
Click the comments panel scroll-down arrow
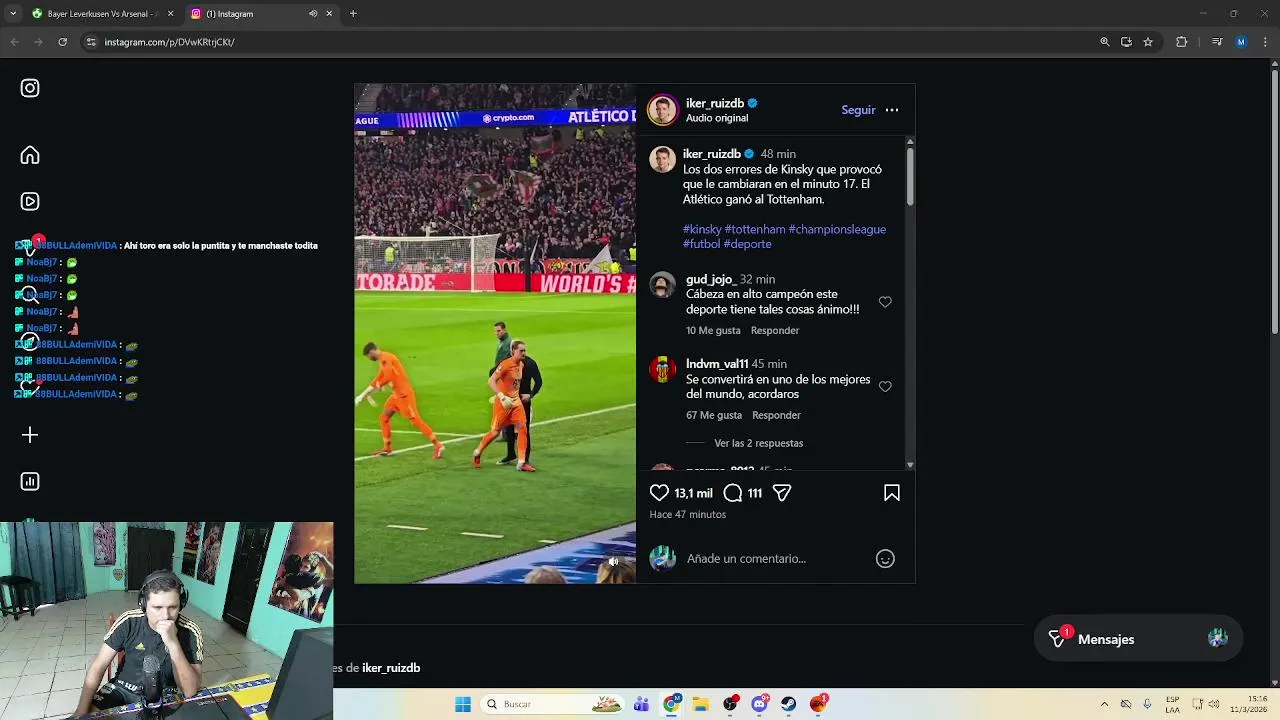pyautogui.click(x=910, y=465)
